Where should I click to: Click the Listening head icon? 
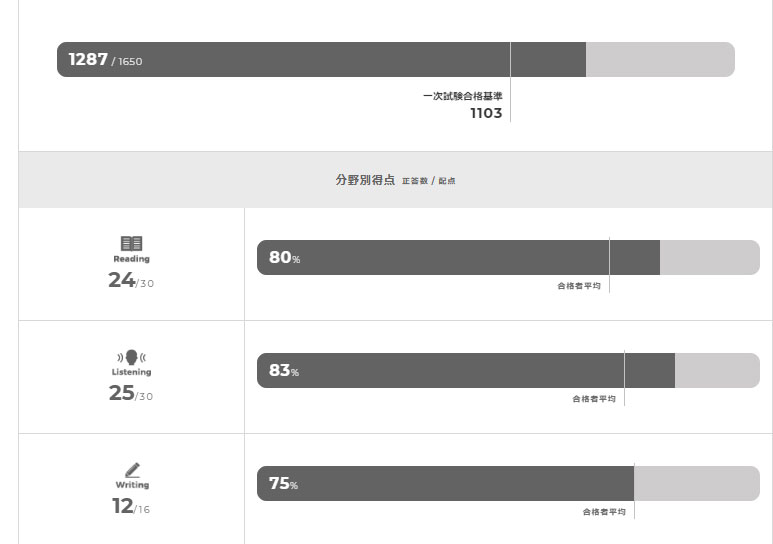[131, 357]
